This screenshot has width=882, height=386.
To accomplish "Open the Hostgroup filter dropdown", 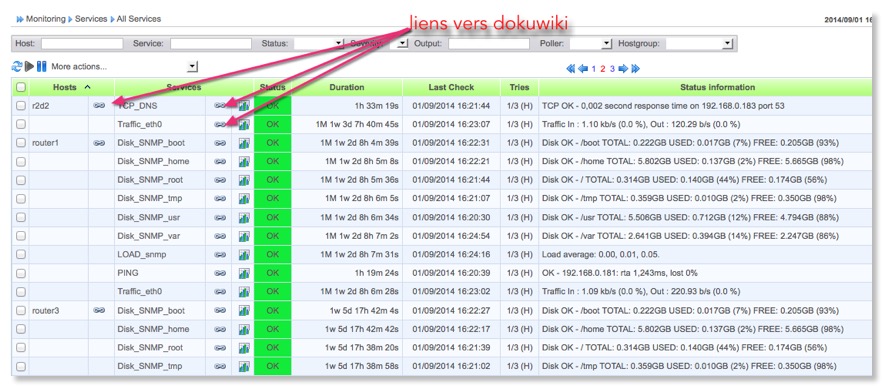I will click(700, 43).
